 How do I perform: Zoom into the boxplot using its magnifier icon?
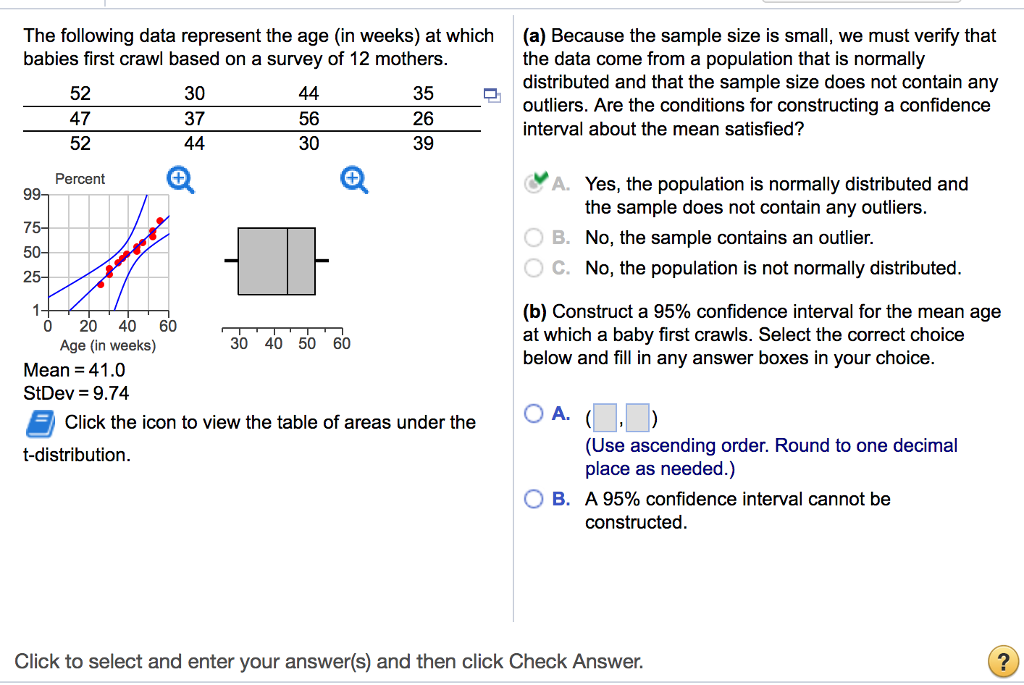click(351, 179)
